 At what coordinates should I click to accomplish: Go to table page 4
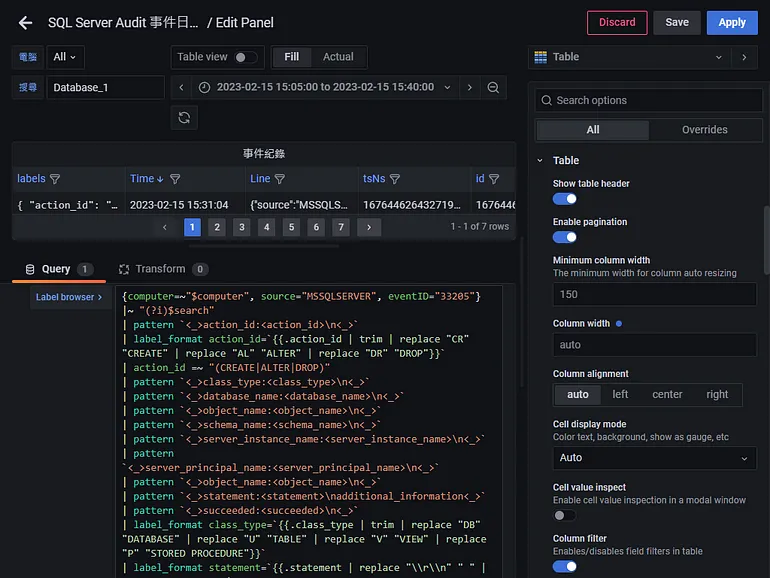tap(267, 227)
